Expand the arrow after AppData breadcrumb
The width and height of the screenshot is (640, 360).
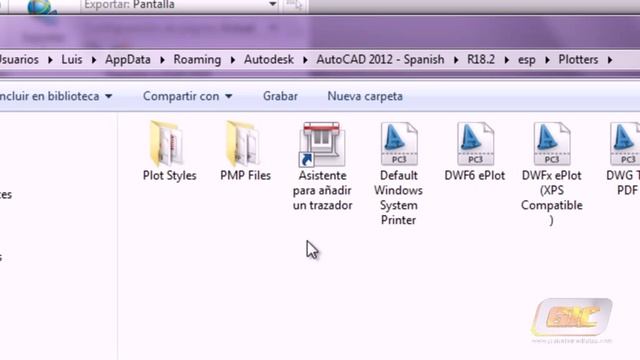point(162,60)
